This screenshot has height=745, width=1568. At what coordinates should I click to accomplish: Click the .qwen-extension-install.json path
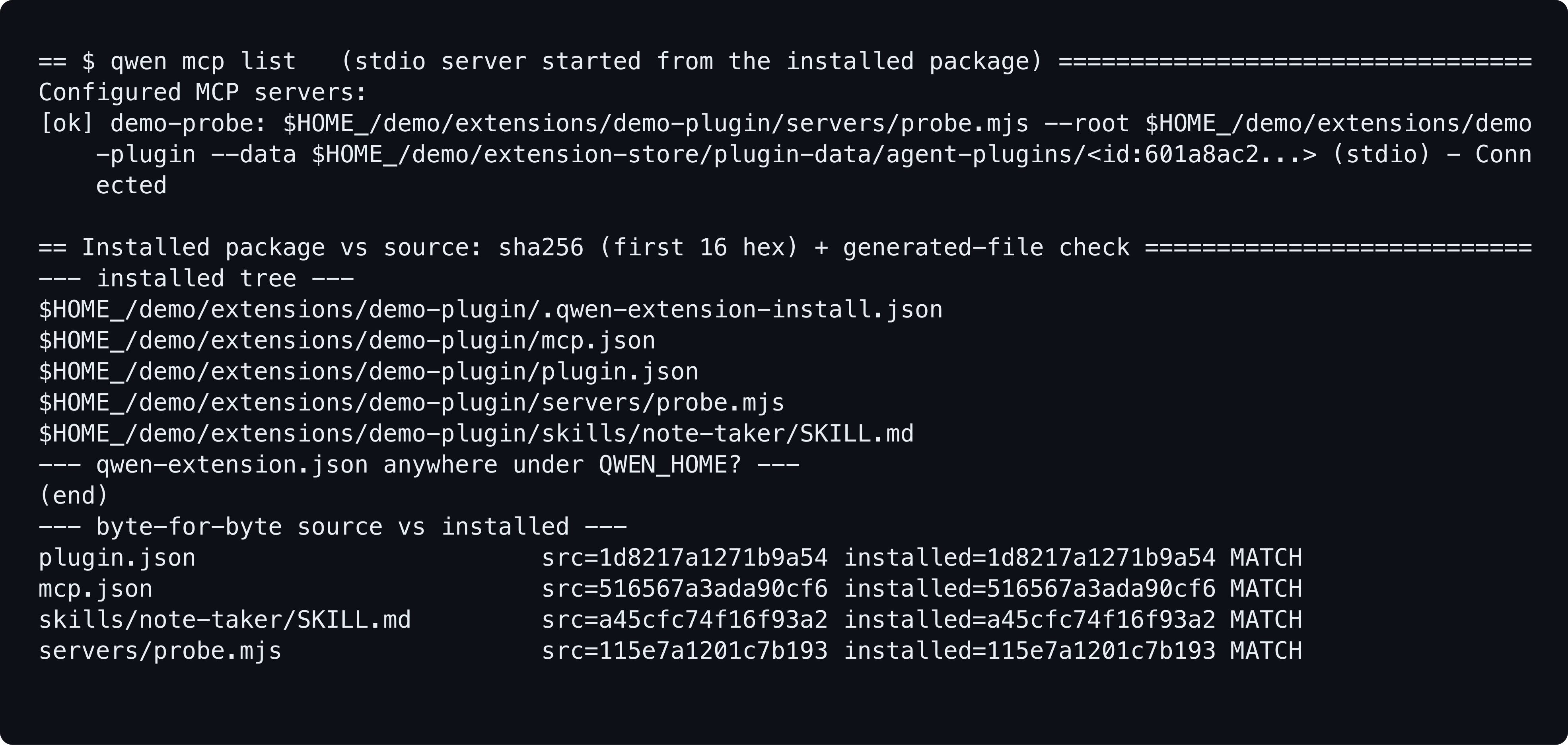(x=490, y=310)
